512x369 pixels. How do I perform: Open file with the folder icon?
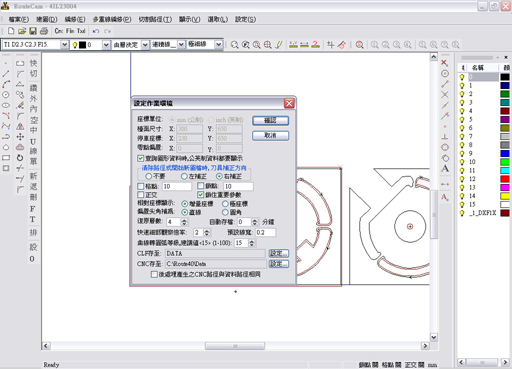(22, 31)
